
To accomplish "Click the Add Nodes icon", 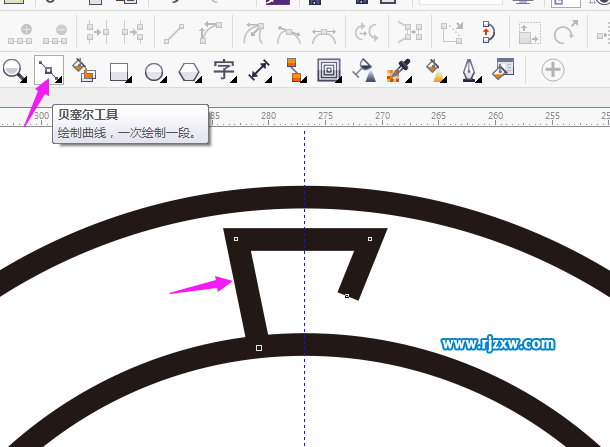I will (21, 34).
